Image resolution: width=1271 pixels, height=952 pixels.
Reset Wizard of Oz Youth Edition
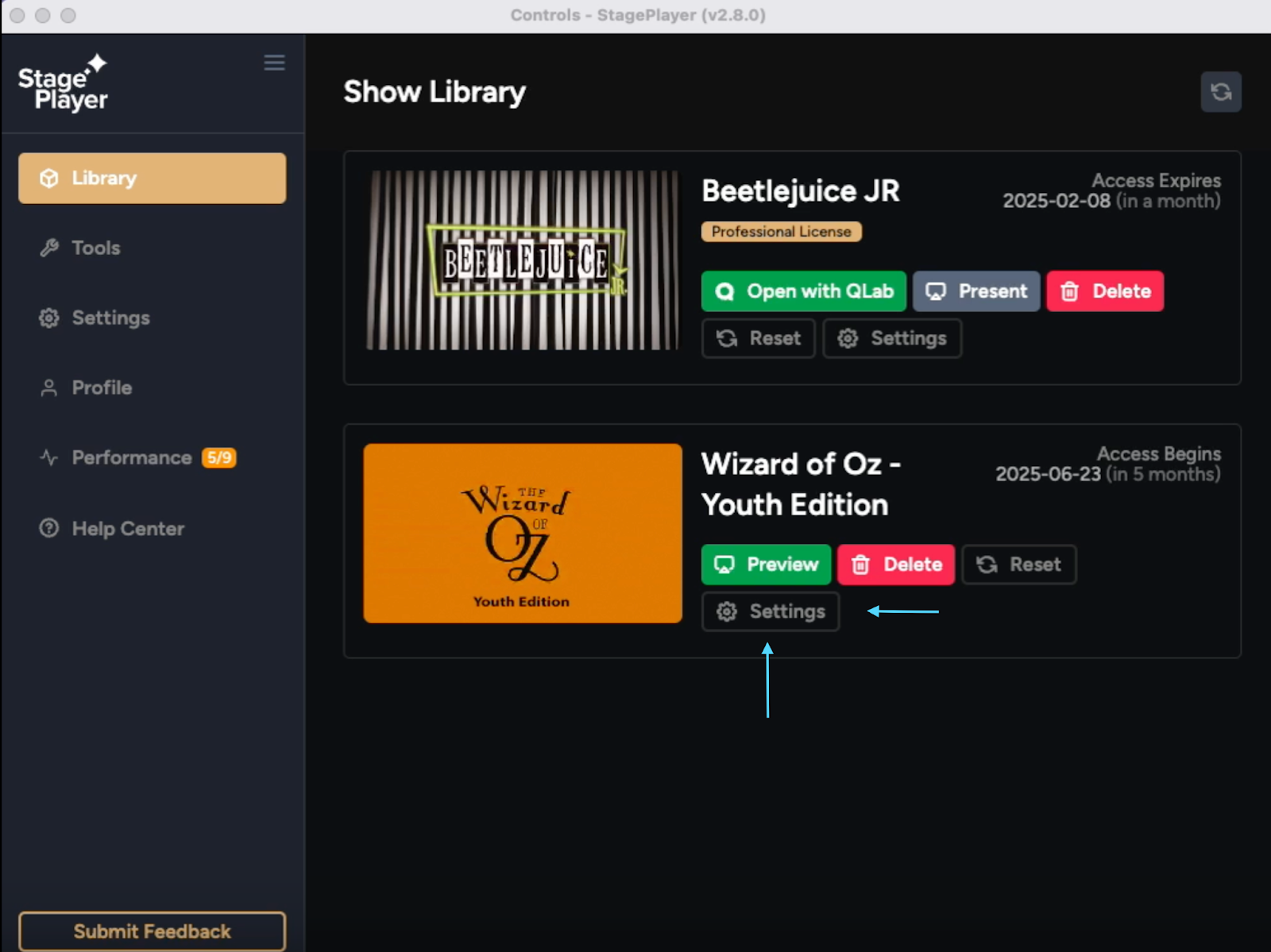click(1019, 565)
